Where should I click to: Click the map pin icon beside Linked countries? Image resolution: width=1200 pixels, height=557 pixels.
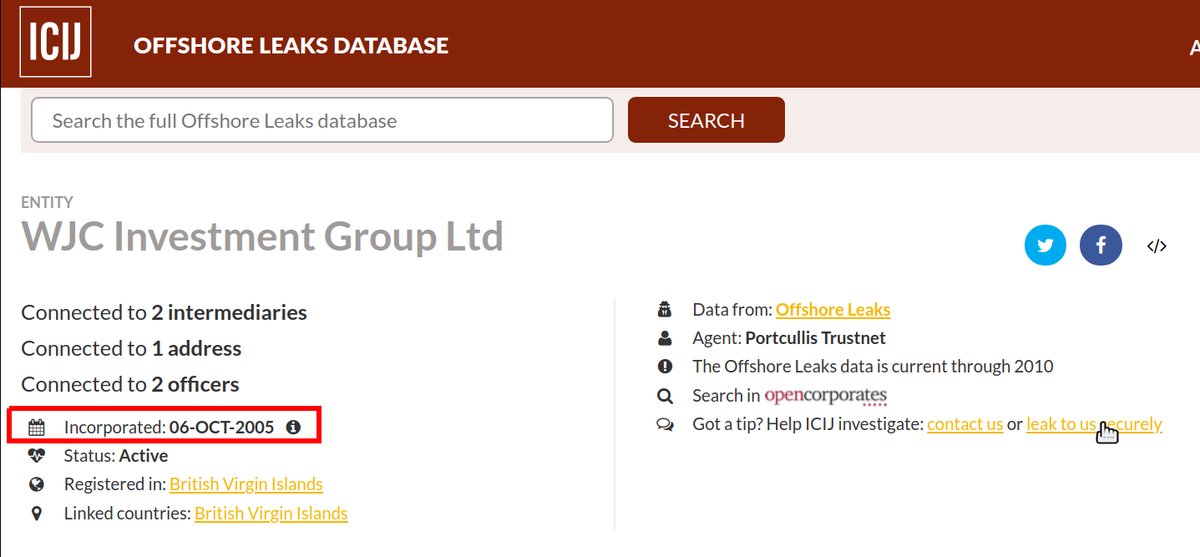[37, 514]
